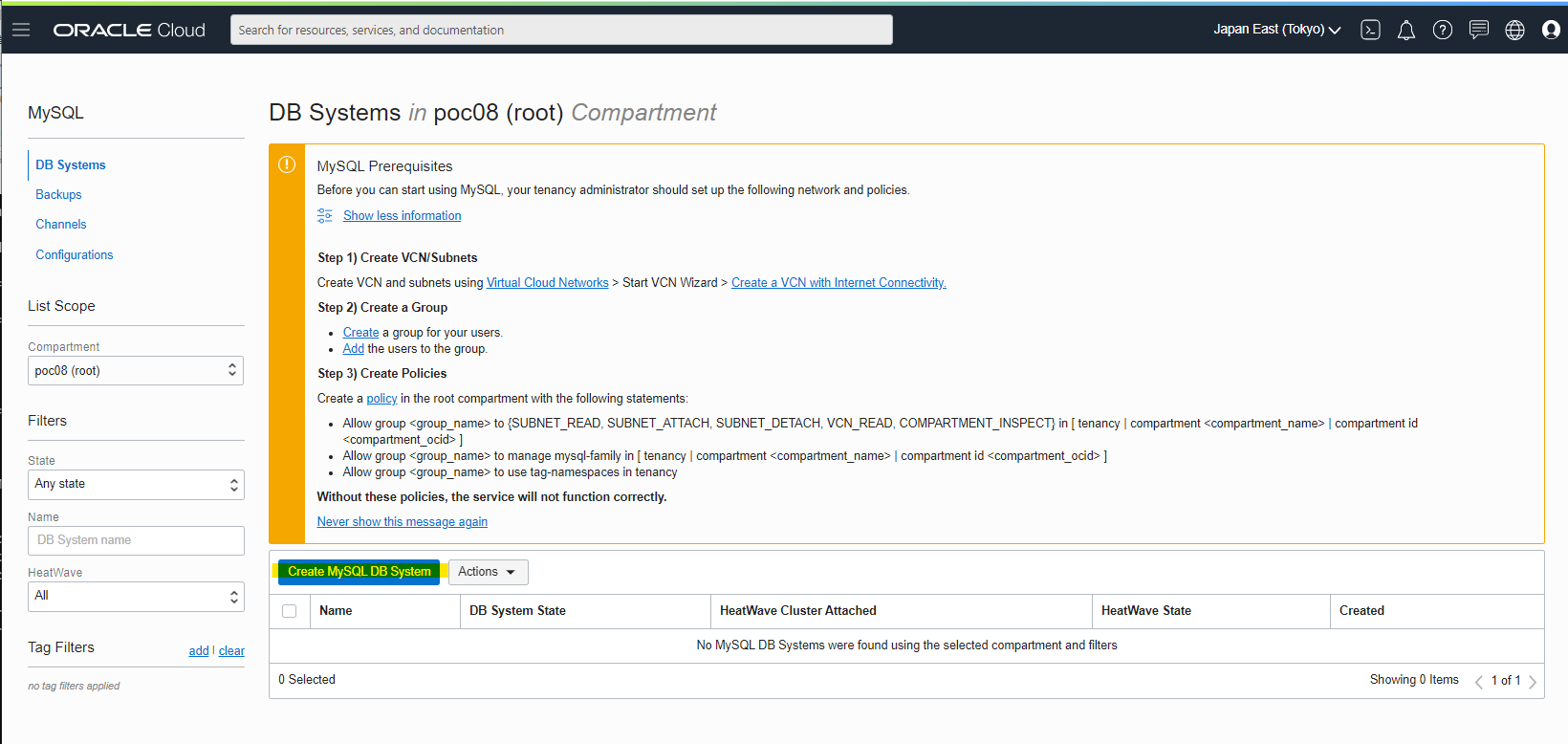Click the 'Step 2) Create a Group' heading
The image size is (1568, 744).
click(382, 308)
